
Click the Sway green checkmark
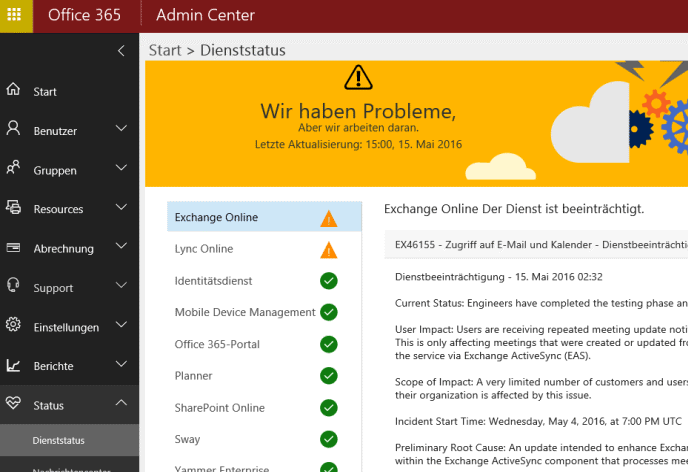click(x=329, y=439)
